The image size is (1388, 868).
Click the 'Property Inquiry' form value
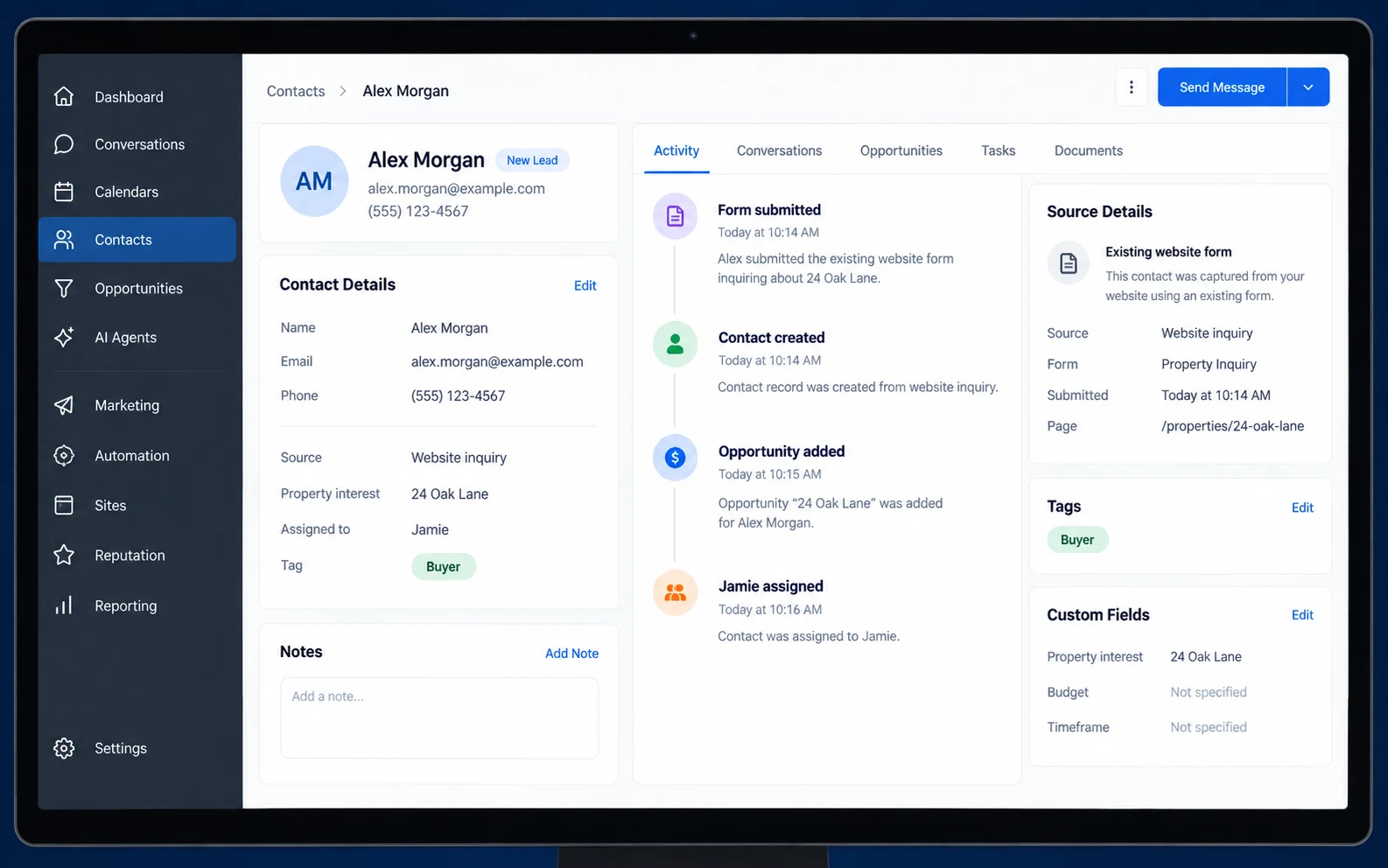pos(1209,364)
